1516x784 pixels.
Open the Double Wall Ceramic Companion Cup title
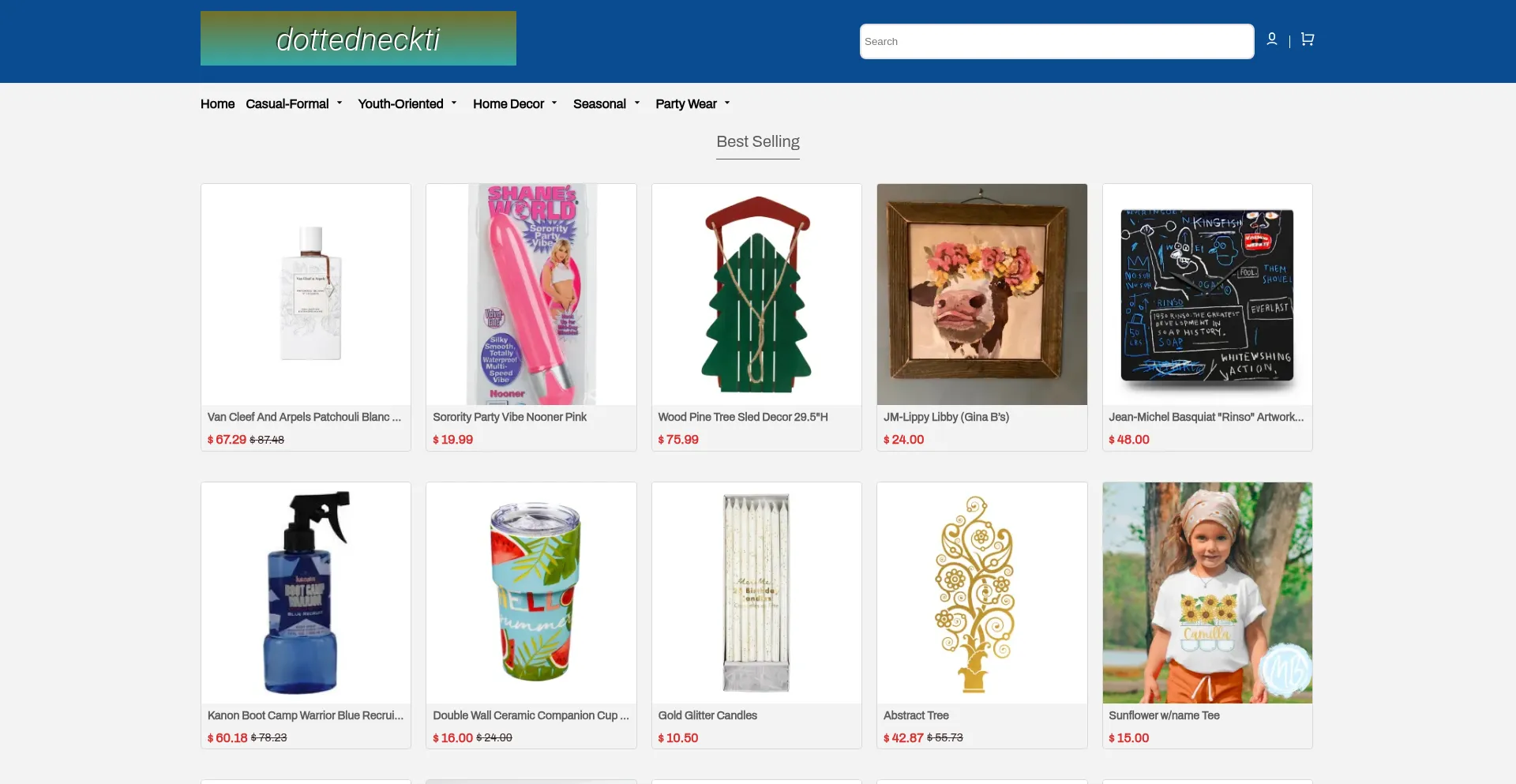pyautogui.click(x=531, y=715)
